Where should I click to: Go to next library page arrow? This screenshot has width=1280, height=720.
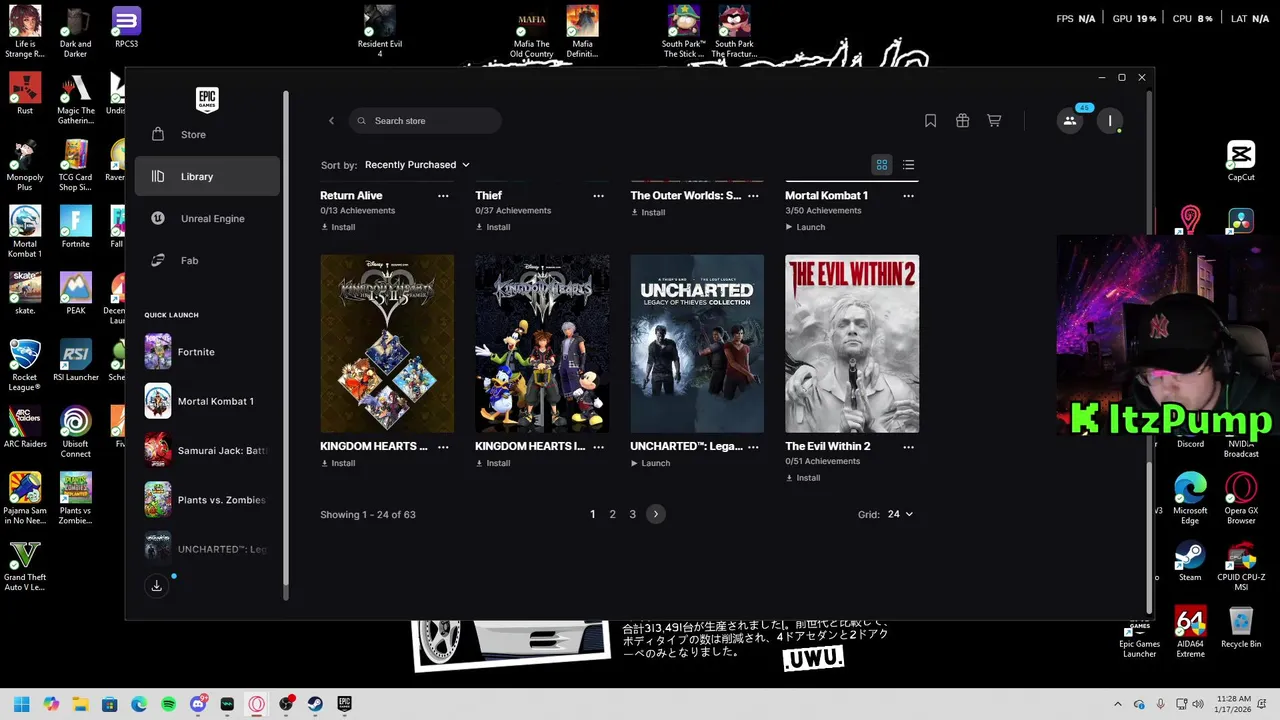(x=656, y=514)
